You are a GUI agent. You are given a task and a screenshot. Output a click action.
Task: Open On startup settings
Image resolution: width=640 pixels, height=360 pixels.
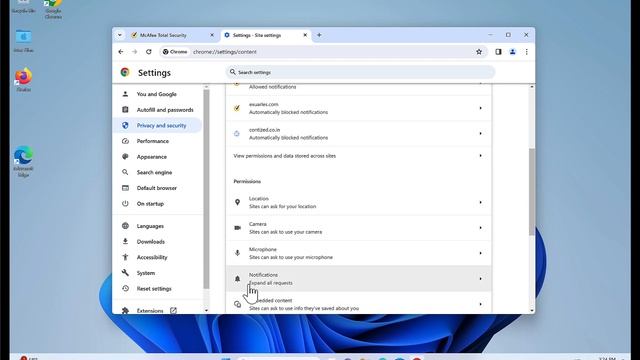pyautogui.click(x=157, y=204)
